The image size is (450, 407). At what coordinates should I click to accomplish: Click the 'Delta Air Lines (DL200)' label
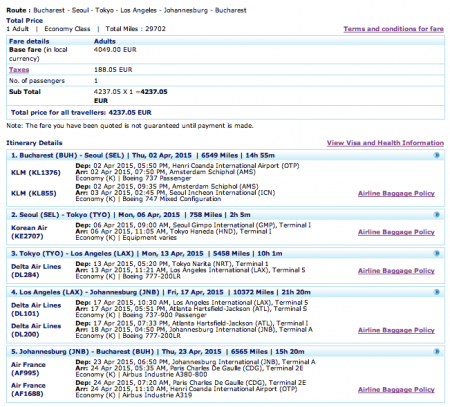(x=36, y=330)
